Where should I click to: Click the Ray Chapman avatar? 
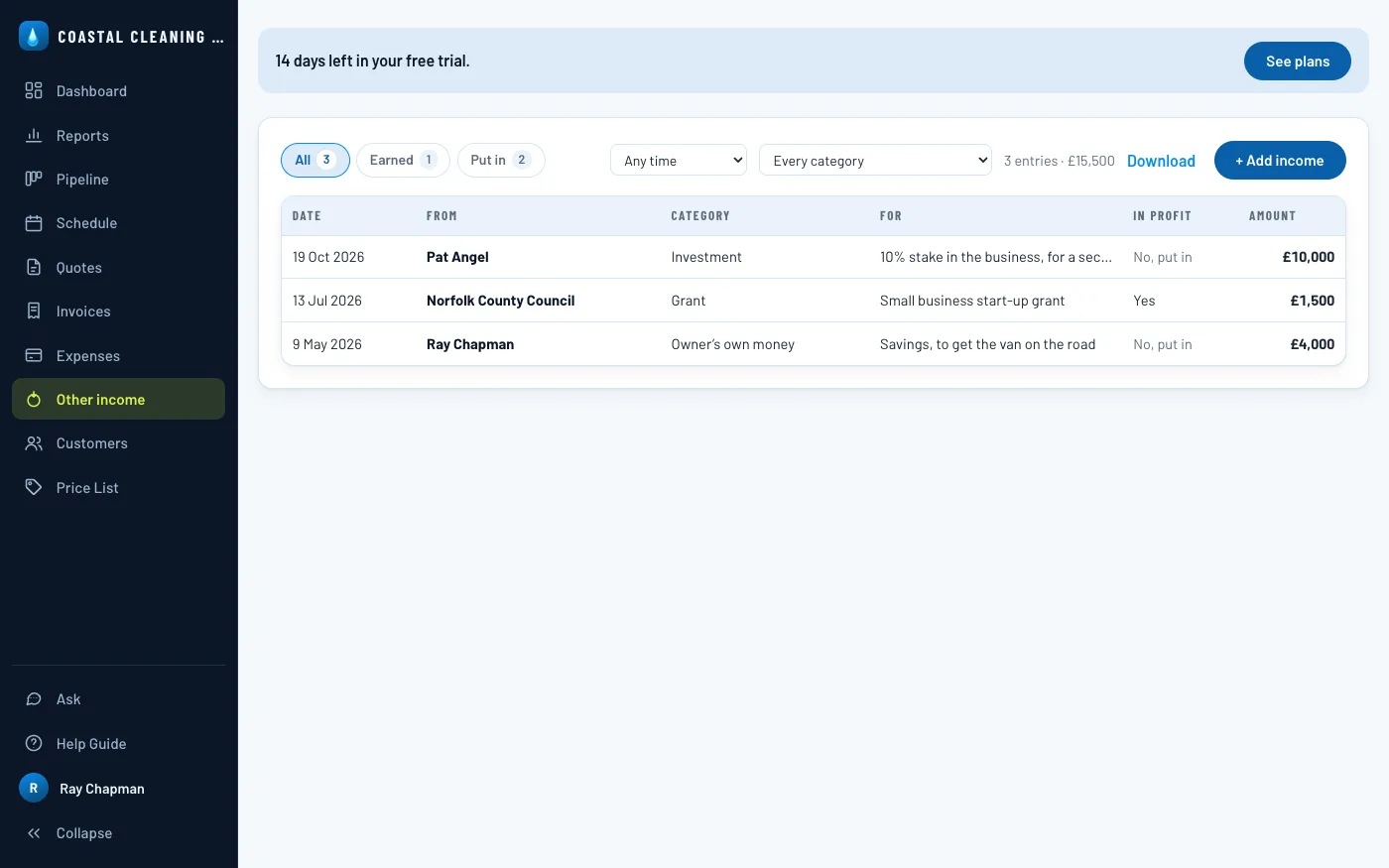point(34,788)
